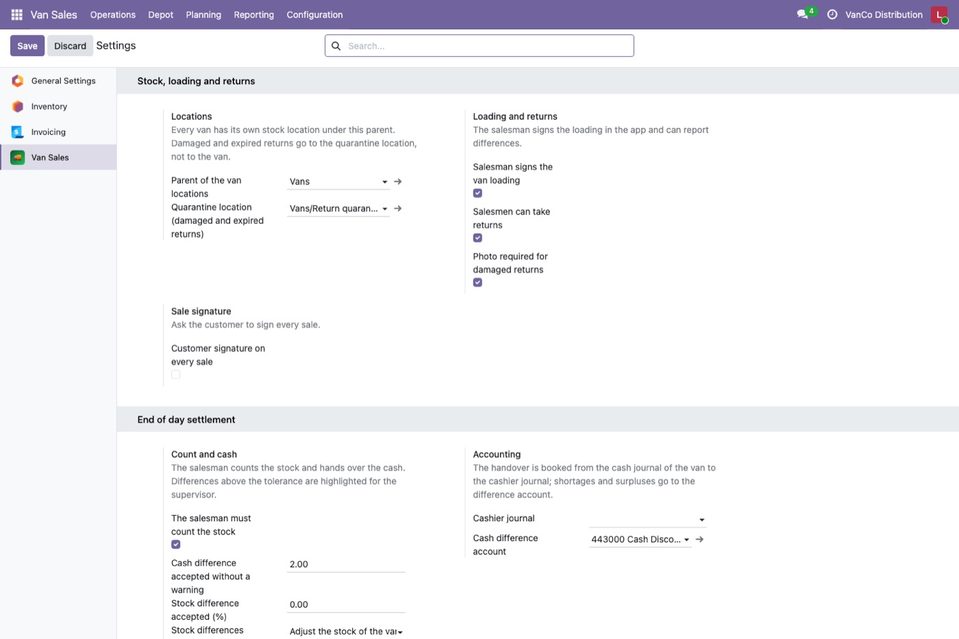959x639 pixels.
Task: Open the Reporting menu
Action: [254, 15]
